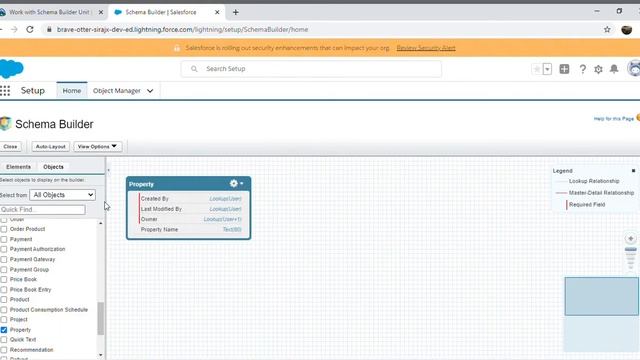640x360 pixels.
Task: Select the Property Name field row
Action: [191, 229]
